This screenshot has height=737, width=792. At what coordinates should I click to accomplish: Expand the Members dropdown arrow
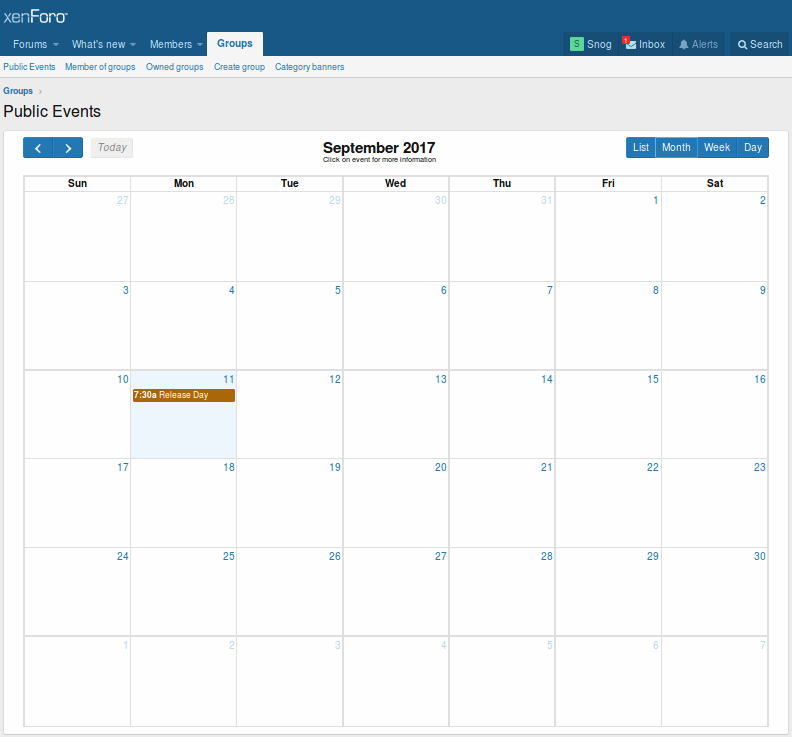(x=200, y=45)
